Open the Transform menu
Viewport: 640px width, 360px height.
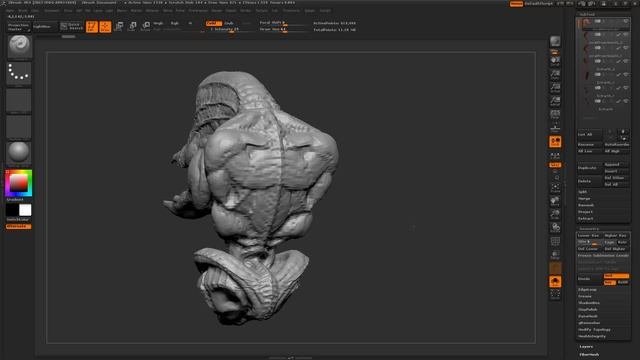pyautogui.click(x=291, y=11)
